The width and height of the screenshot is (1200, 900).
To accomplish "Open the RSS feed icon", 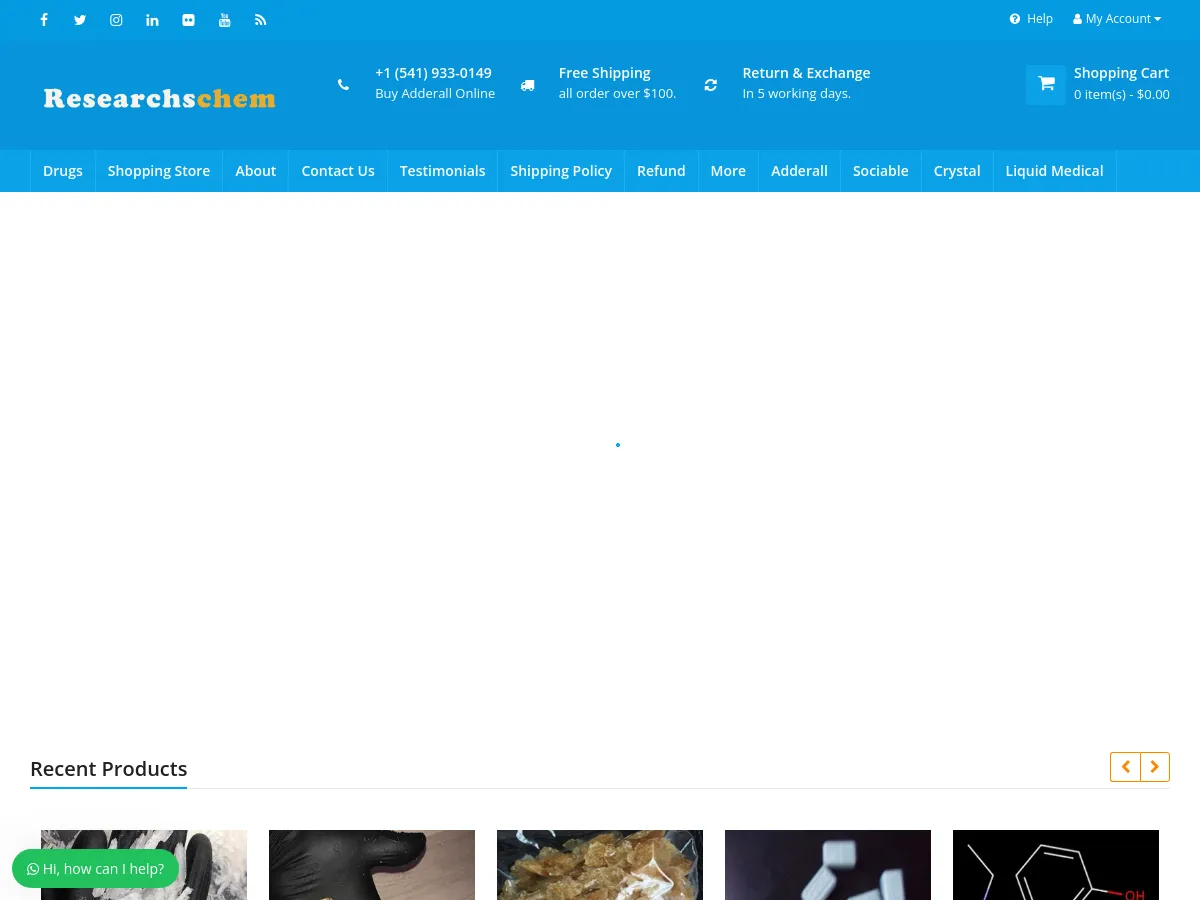I will tap(260, 20).
